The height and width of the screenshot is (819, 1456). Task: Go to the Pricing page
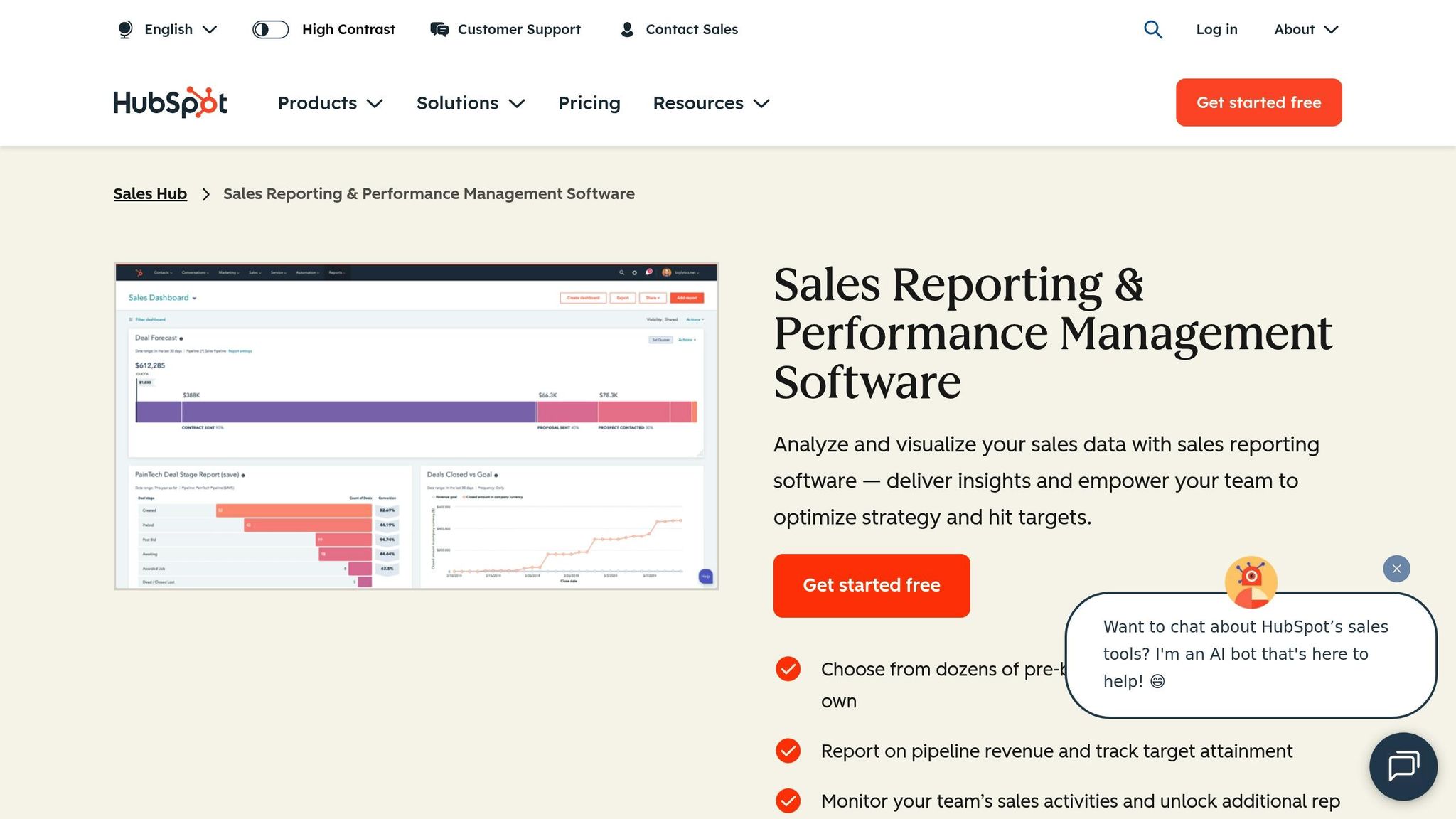coord(589,103)
